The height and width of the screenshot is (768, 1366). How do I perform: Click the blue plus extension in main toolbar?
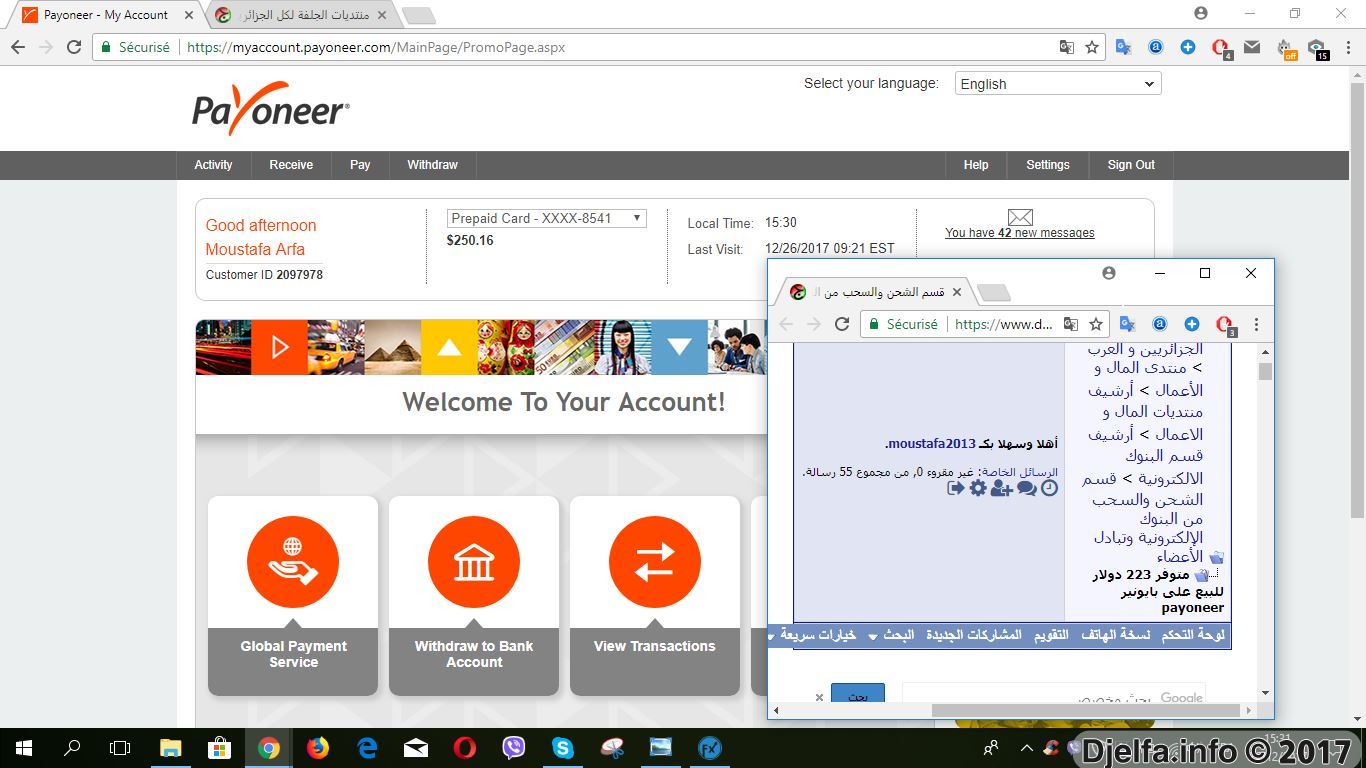click(x=1188, y=47)
